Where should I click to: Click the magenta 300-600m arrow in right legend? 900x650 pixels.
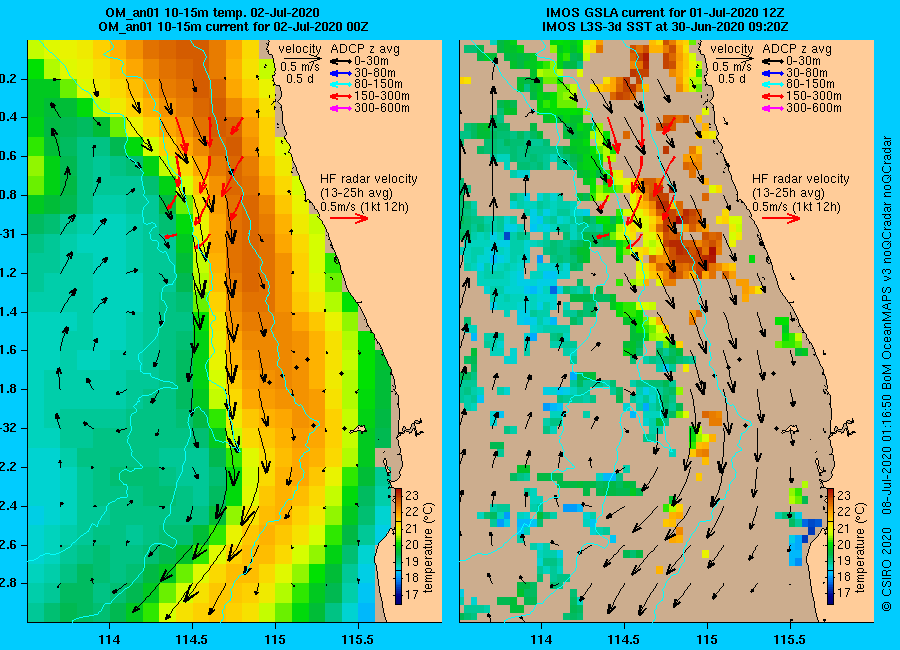(x=773, y=108)
